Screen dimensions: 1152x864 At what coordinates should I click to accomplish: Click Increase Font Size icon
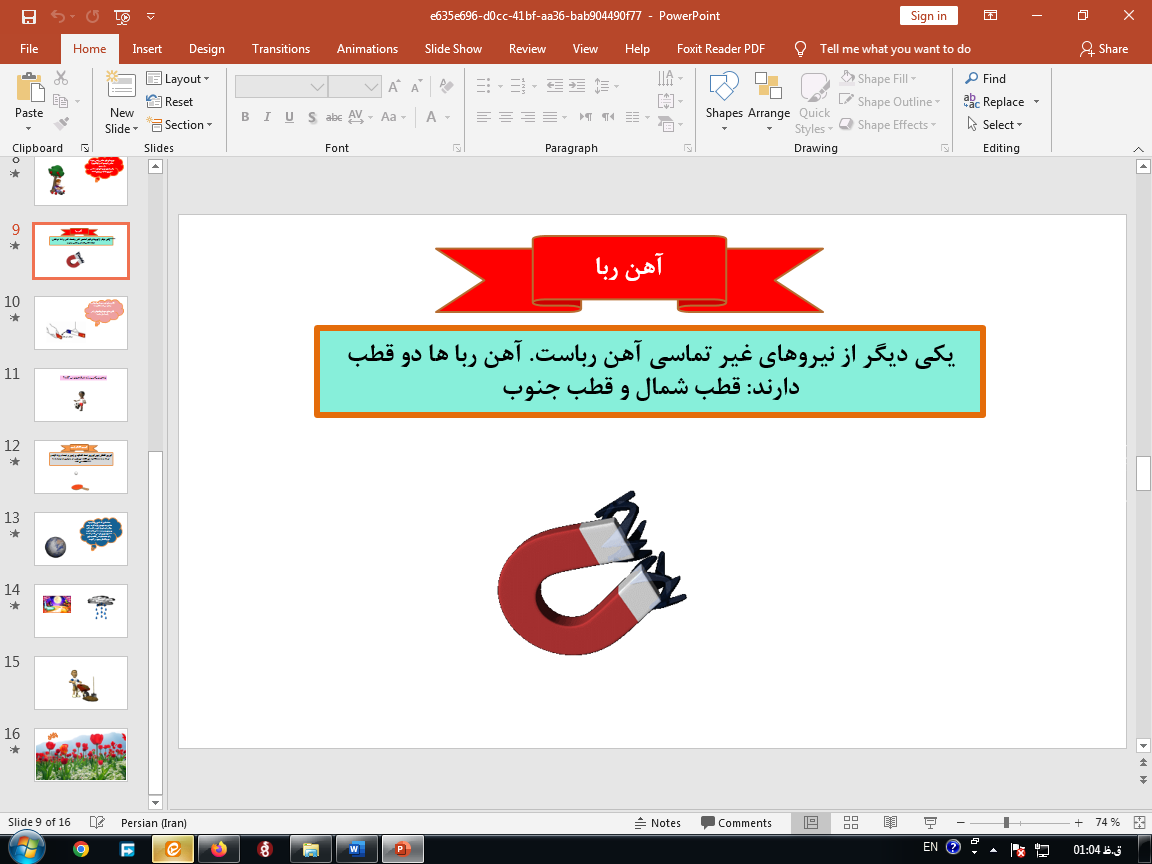395,87
